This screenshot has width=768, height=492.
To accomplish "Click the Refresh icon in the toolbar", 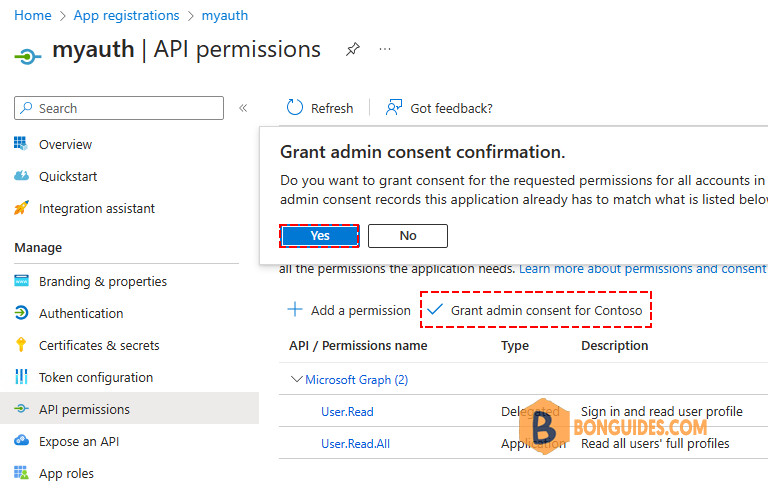I will tap(295, 108).
